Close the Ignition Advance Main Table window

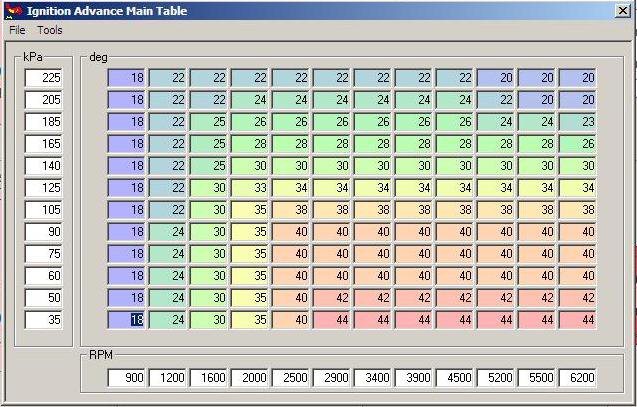click(622, 11)
